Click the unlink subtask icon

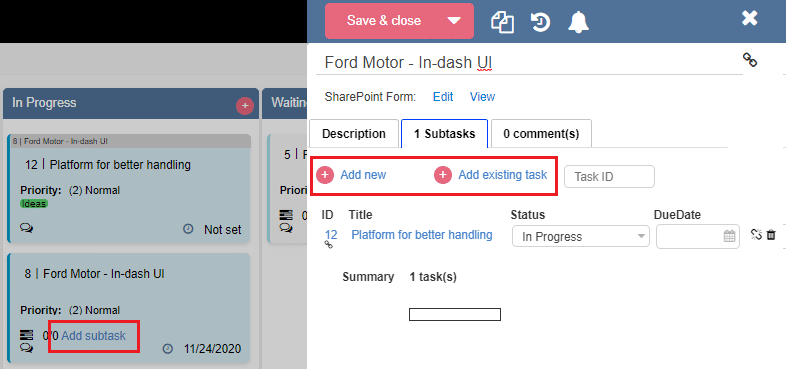click(756, 234)
